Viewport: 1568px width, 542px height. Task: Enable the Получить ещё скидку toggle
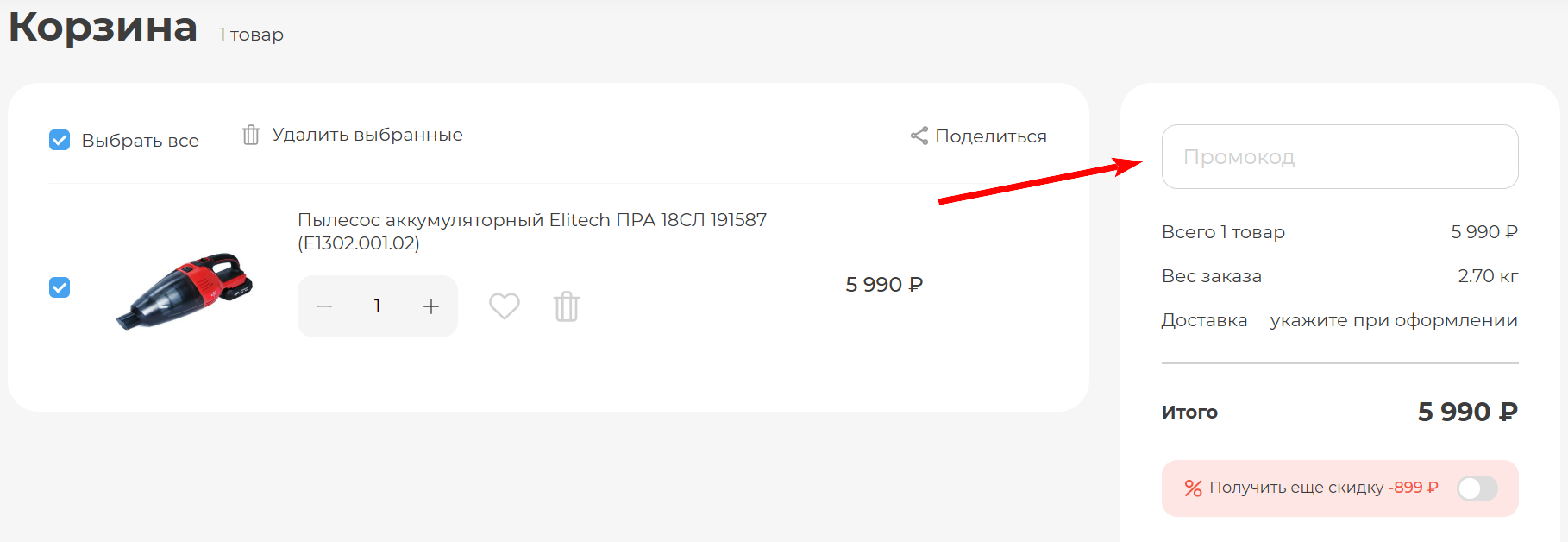pos(1476,488)
